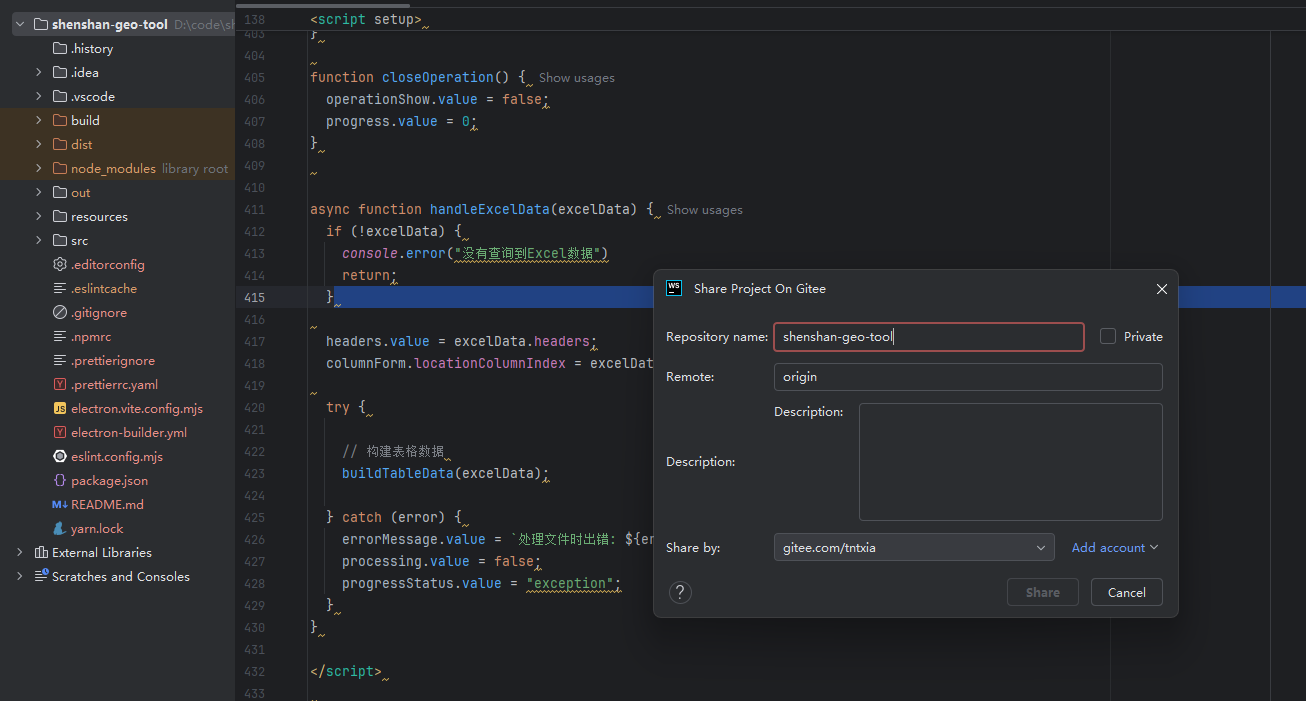Click the WebStorm icon in the Share dialog title

click(674, 288)
